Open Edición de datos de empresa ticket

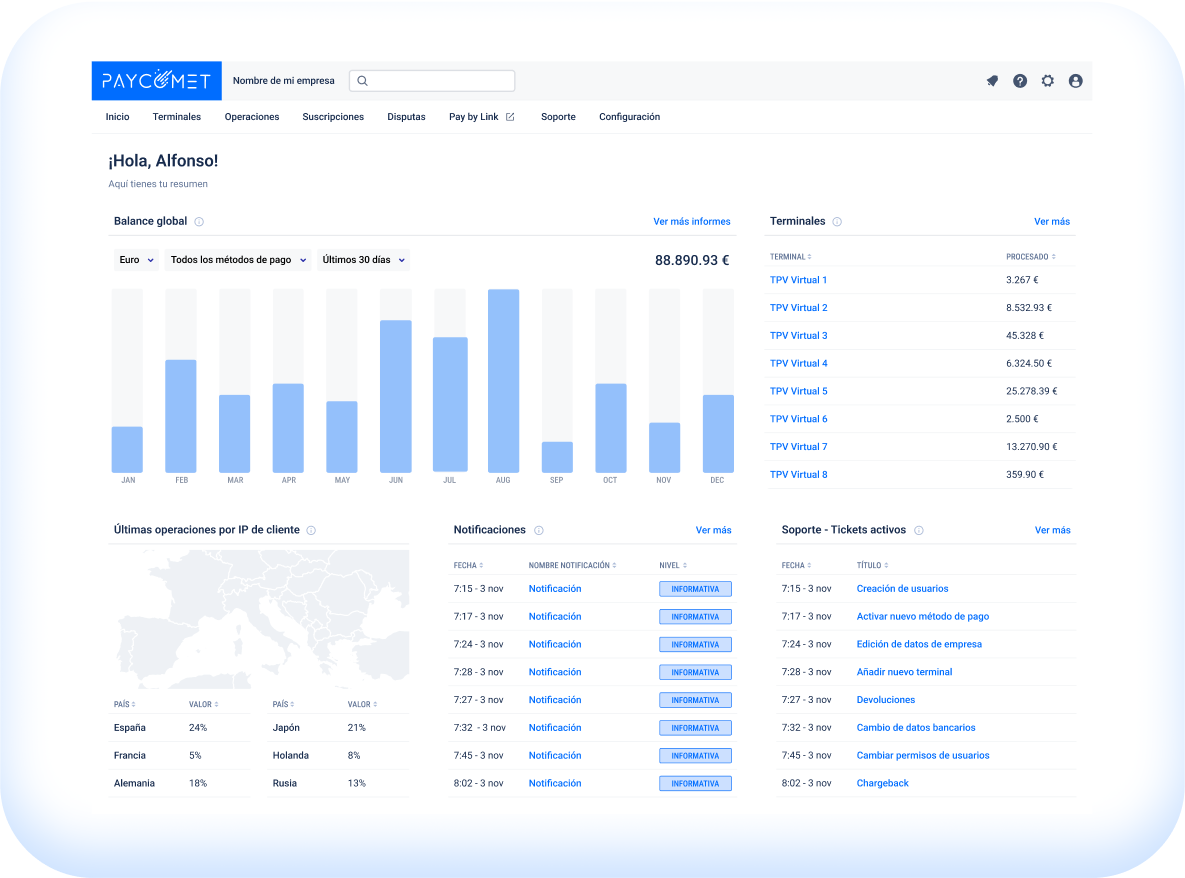[919, 645]
